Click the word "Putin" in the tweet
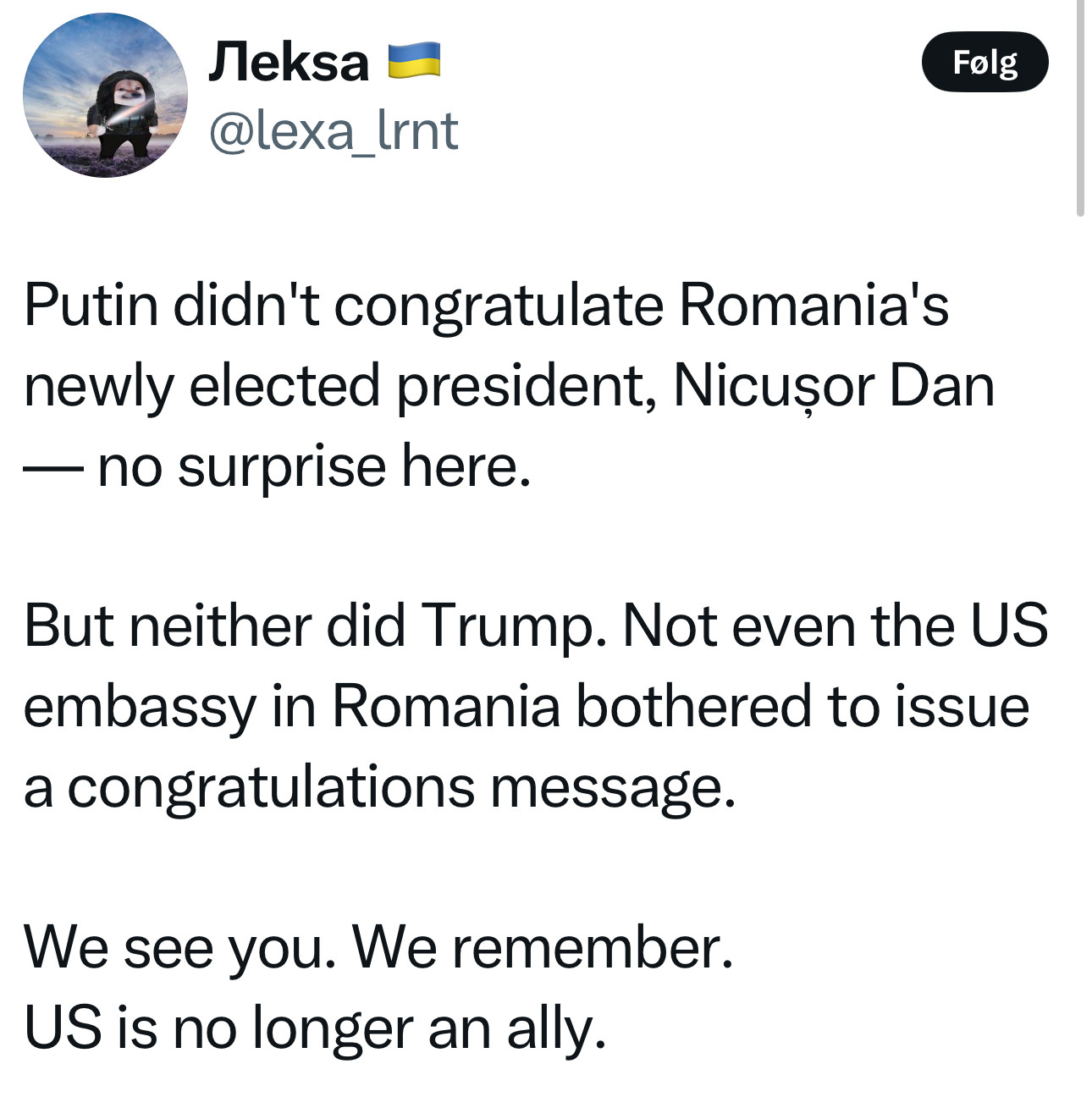 point(91,306)
